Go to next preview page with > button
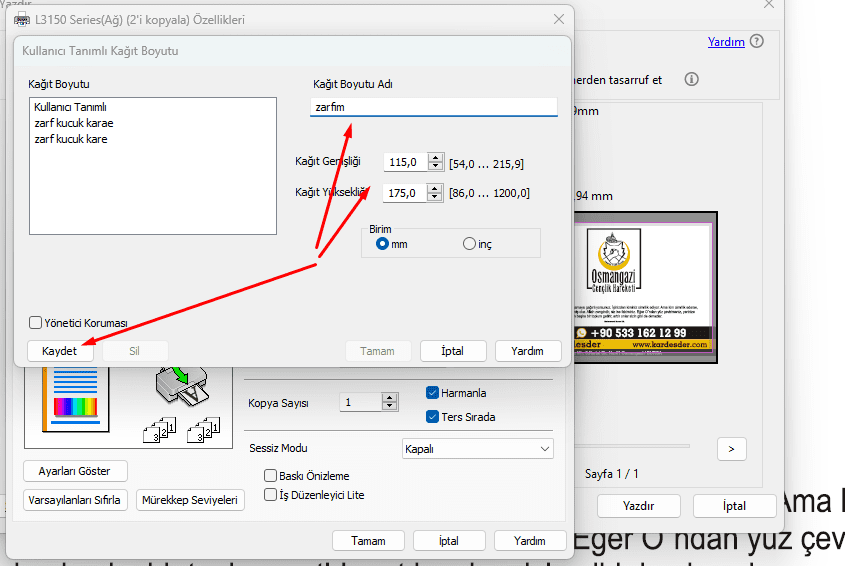845x566 pixels. (731, 448)
